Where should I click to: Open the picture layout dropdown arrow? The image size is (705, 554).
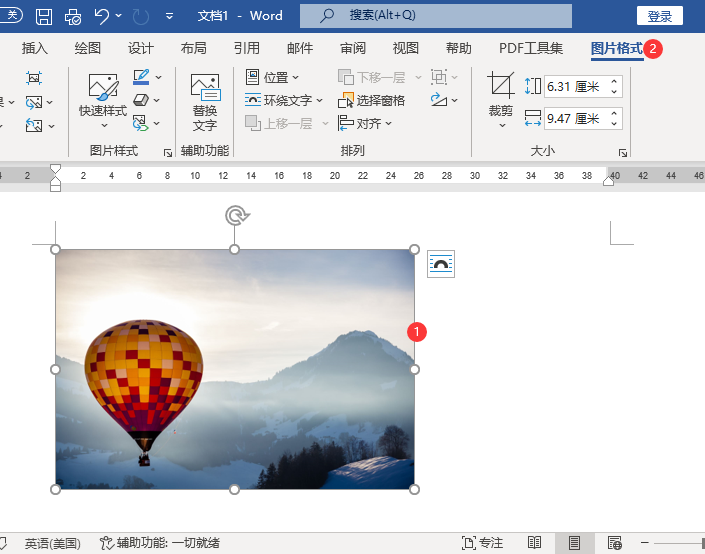156,123
